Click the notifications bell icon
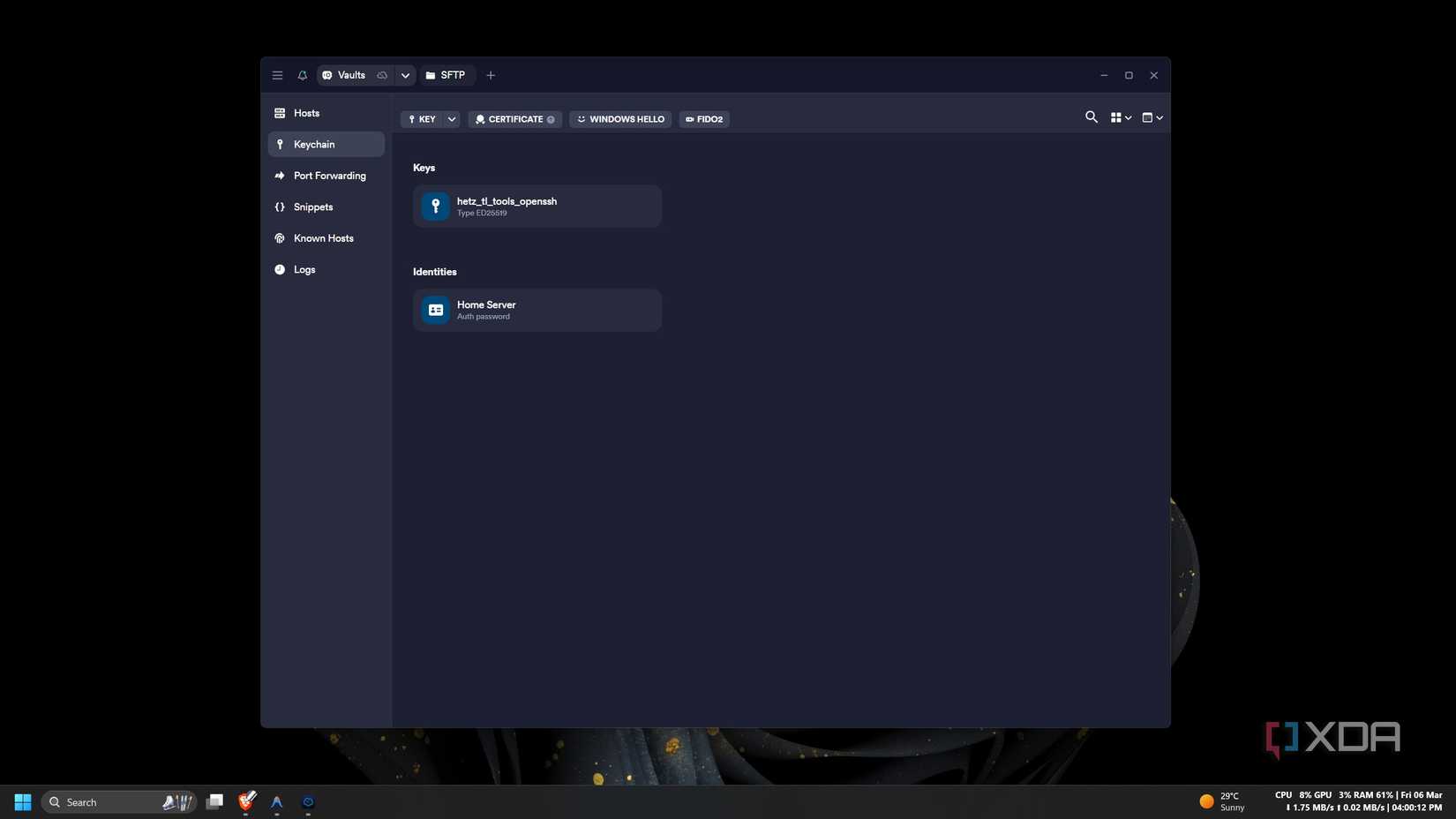Screen dimensions: 1456x819 [302, 75]
